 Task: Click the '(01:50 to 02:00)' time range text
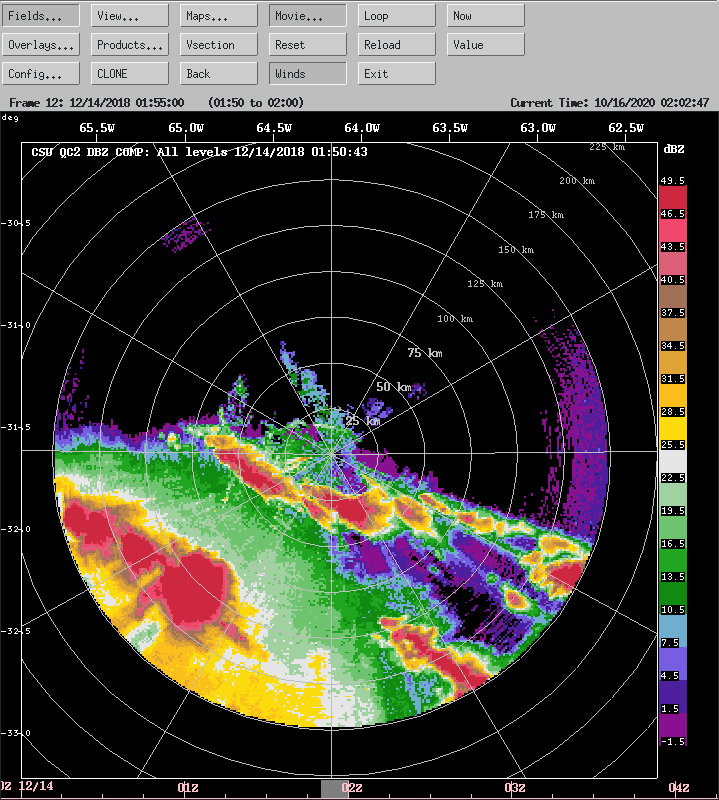tap(256, 103)
